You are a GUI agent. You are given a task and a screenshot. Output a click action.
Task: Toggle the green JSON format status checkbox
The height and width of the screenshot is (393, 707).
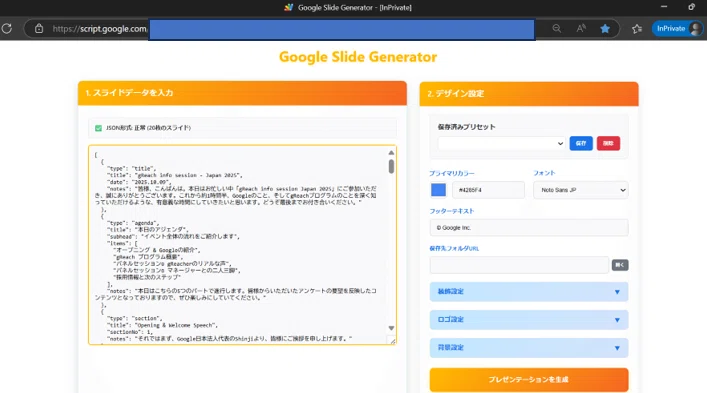98,128
